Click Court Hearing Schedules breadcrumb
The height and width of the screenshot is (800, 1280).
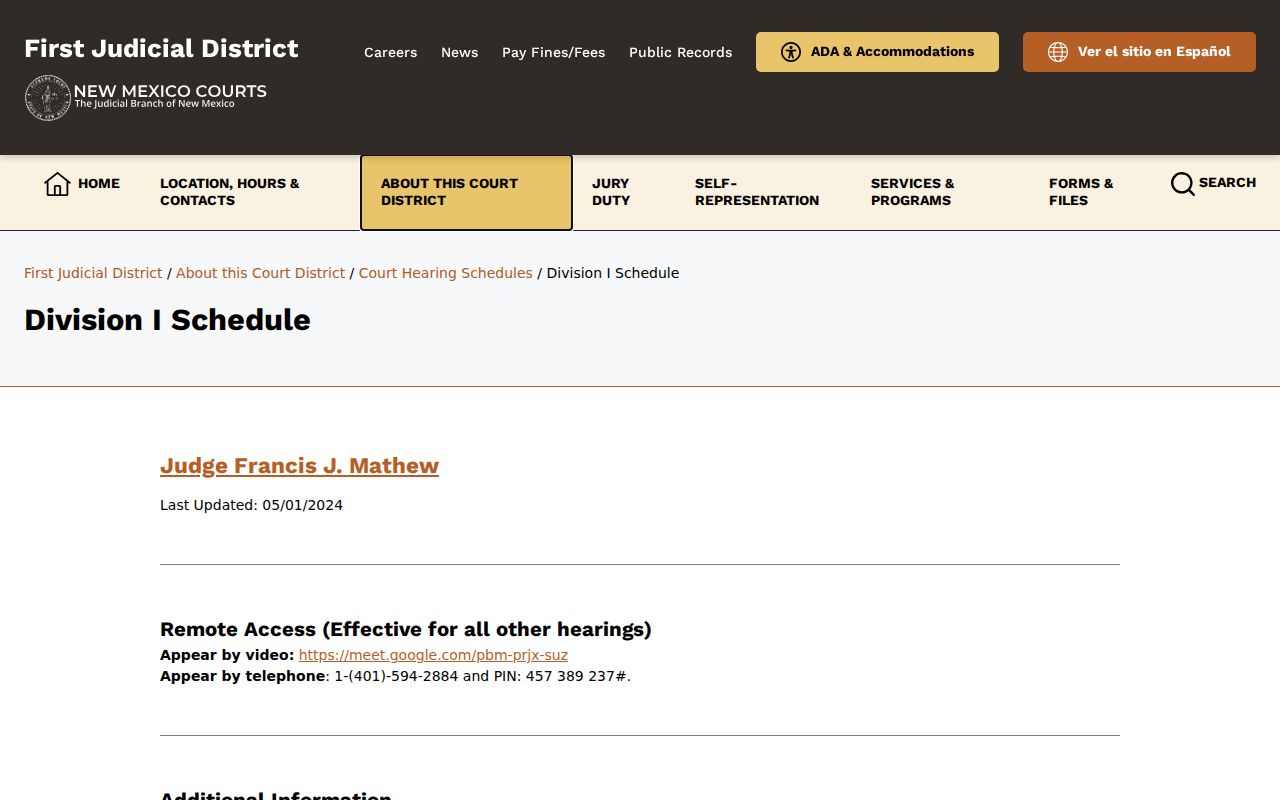tap(445, 273)
